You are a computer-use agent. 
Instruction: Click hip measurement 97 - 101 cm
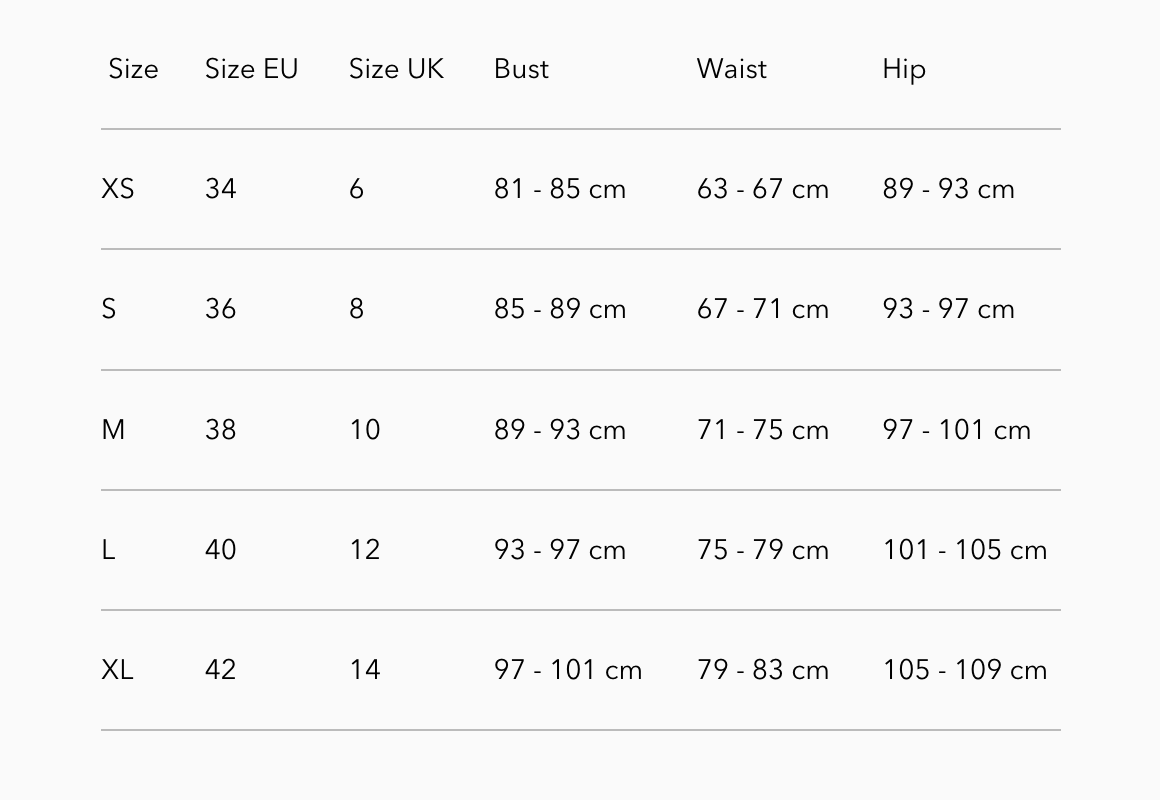955,430
